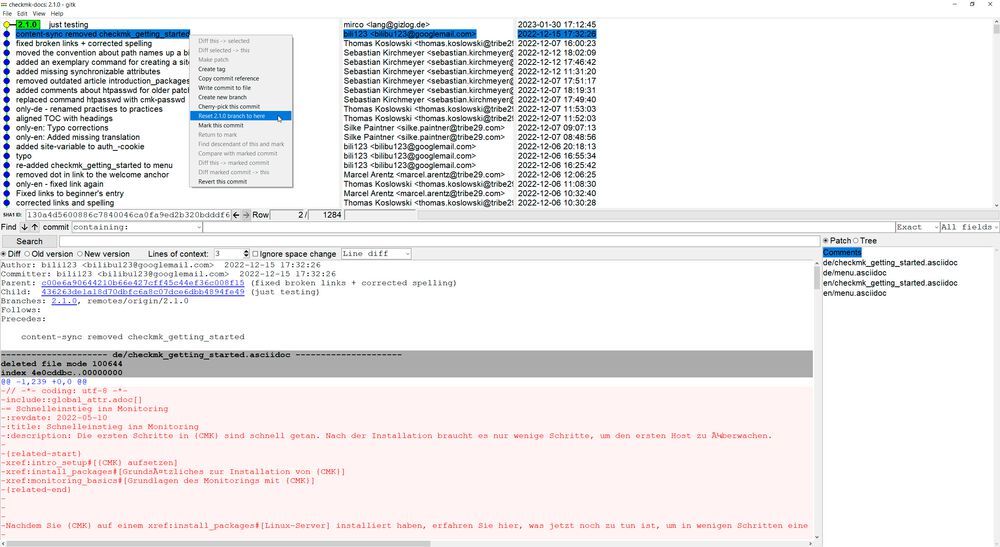
Task: Select de/checkmk_getting_started.asciidoc in file list
Action: click(x=890, y=263)
